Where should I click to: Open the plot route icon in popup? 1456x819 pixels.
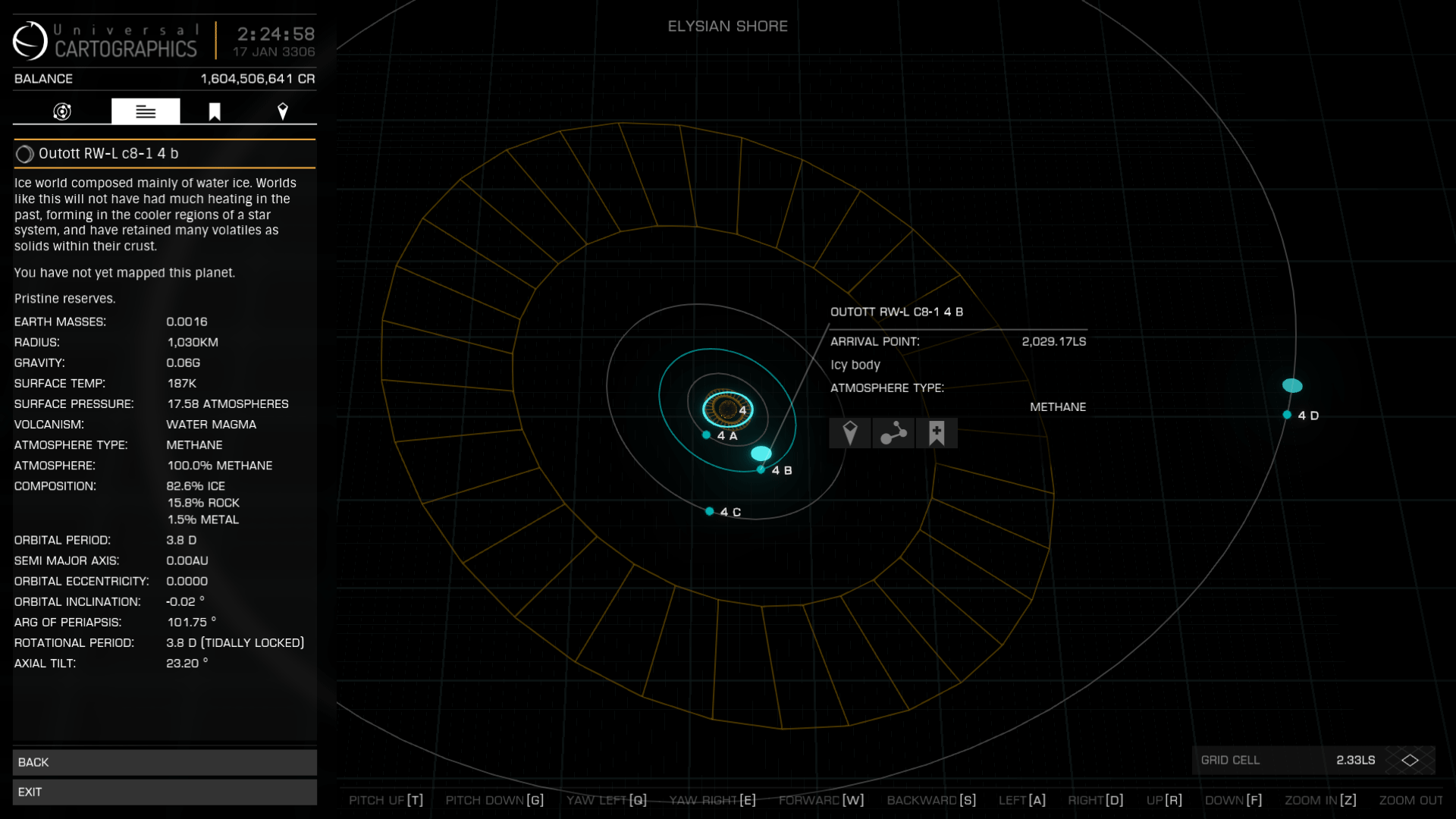(893, 433)
